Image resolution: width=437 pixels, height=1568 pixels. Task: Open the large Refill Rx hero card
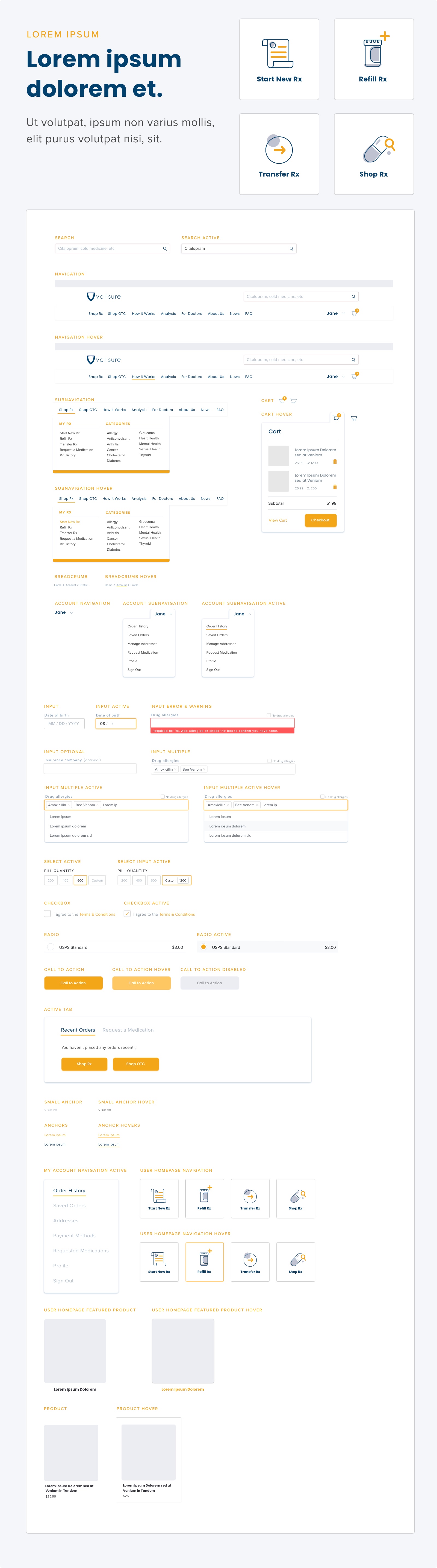click(374, 59)
